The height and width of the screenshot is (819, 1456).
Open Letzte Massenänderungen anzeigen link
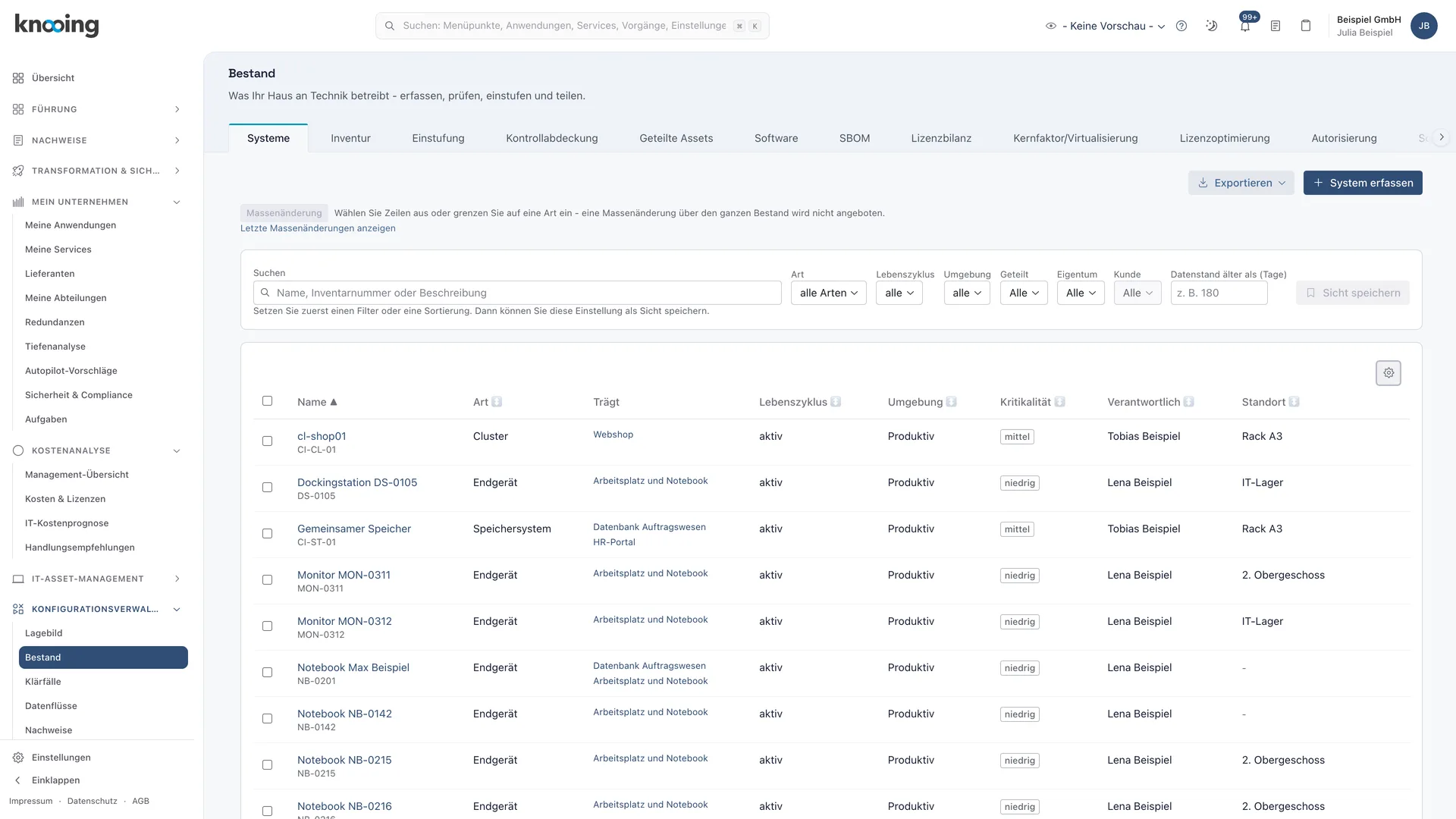click(318, 228)
